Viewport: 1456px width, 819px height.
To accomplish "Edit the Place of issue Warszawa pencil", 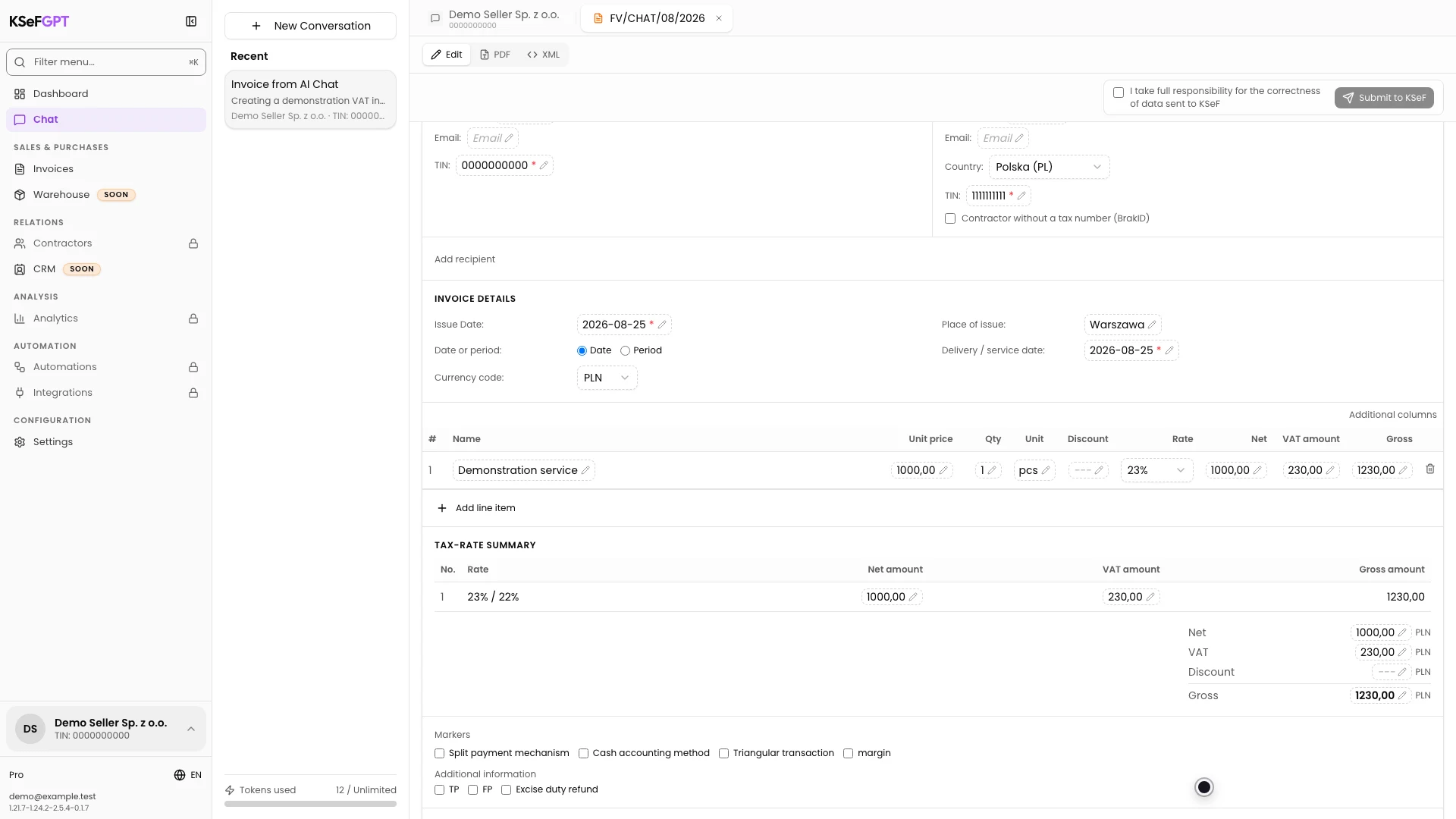I will pyautogui.click(x=1152, y=325).
